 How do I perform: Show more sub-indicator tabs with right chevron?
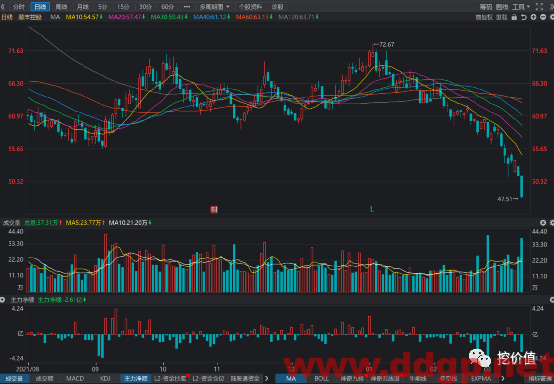coord(267,378)
